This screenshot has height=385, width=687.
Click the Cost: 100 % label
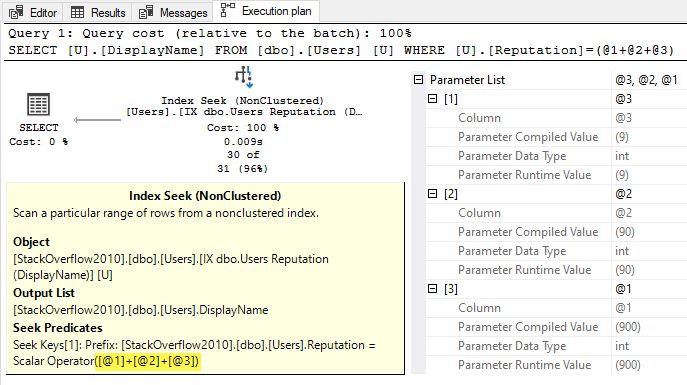click(x=243, y=128)
